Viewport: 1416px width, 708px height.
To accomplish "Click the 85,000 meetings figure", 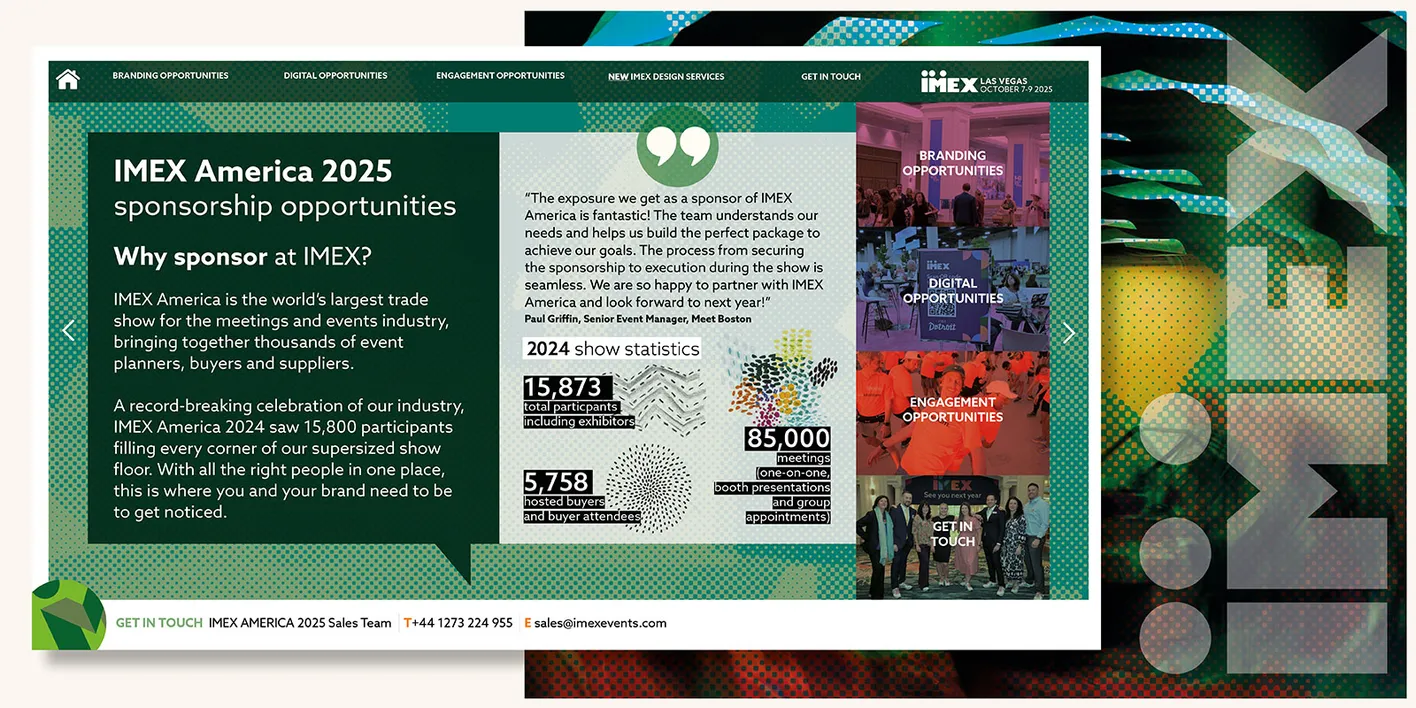I will tap(789, 438).
